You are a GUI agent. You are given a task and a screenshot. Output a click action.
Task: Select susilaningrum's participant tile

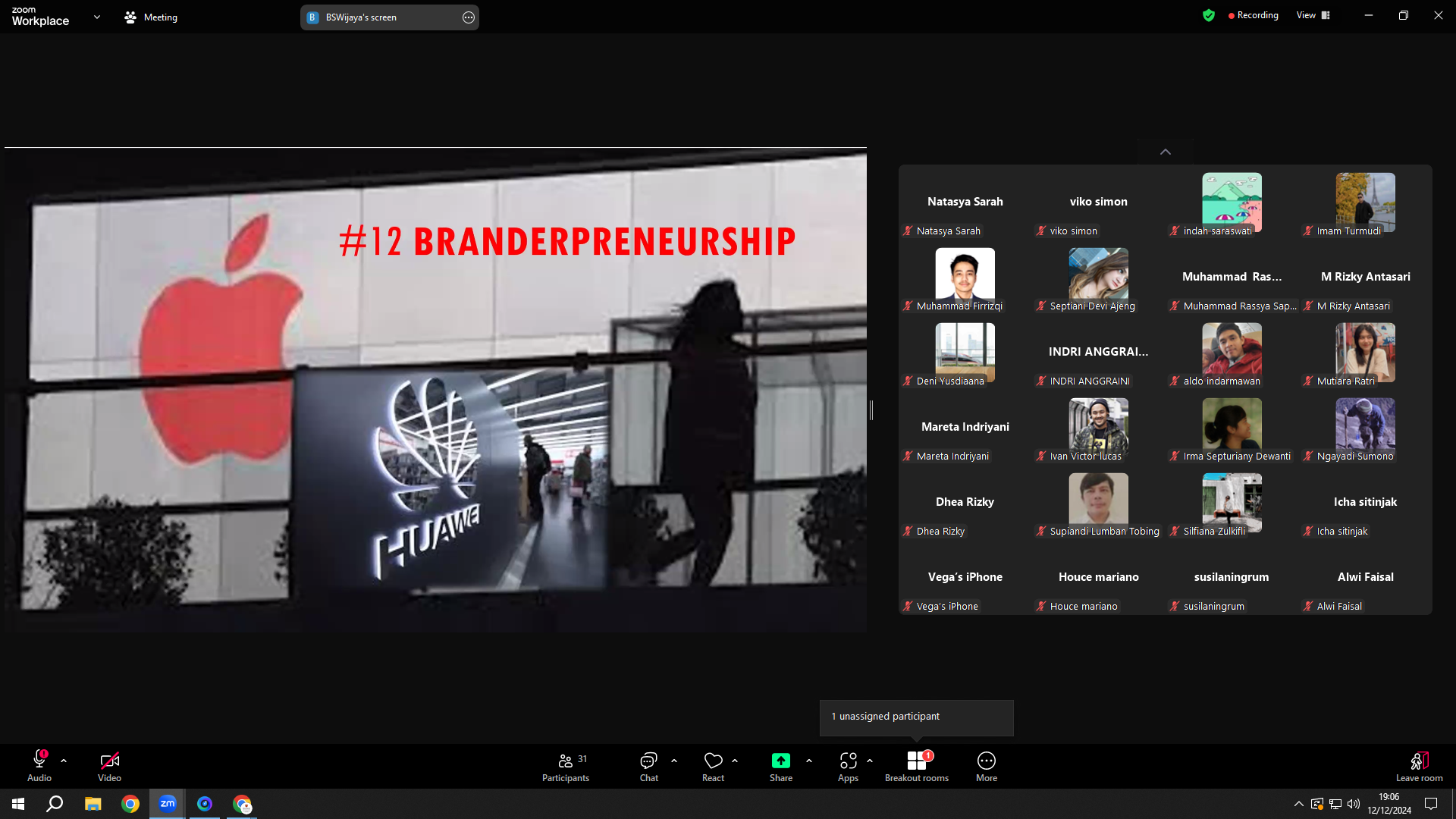[1232, 577]
